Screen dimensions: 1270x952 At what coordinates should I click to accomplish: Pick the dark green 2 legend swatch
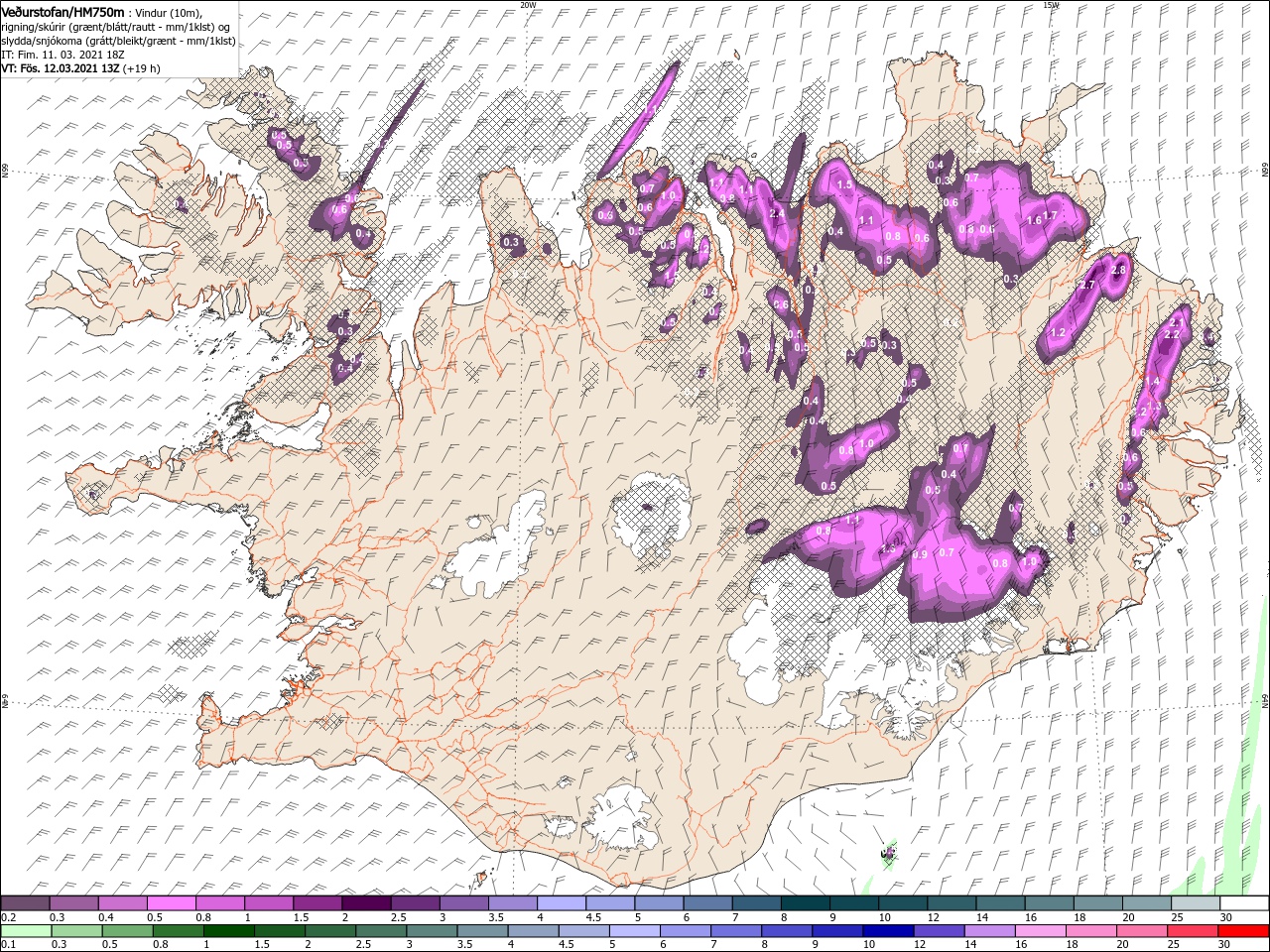click(331, 930)
